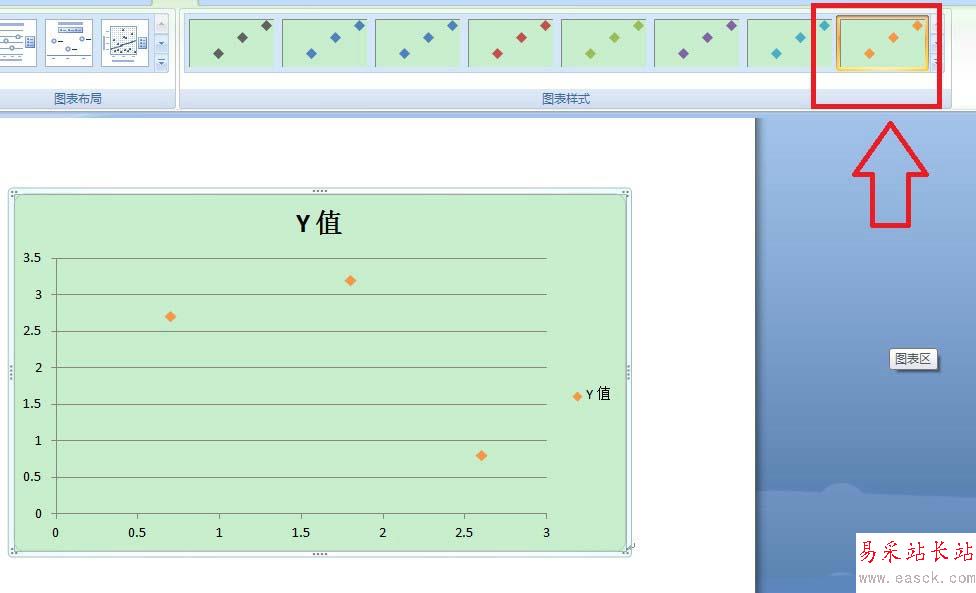Click the vertical axis label 0.5
Screen dimensions: 976x593
[32, 477]
